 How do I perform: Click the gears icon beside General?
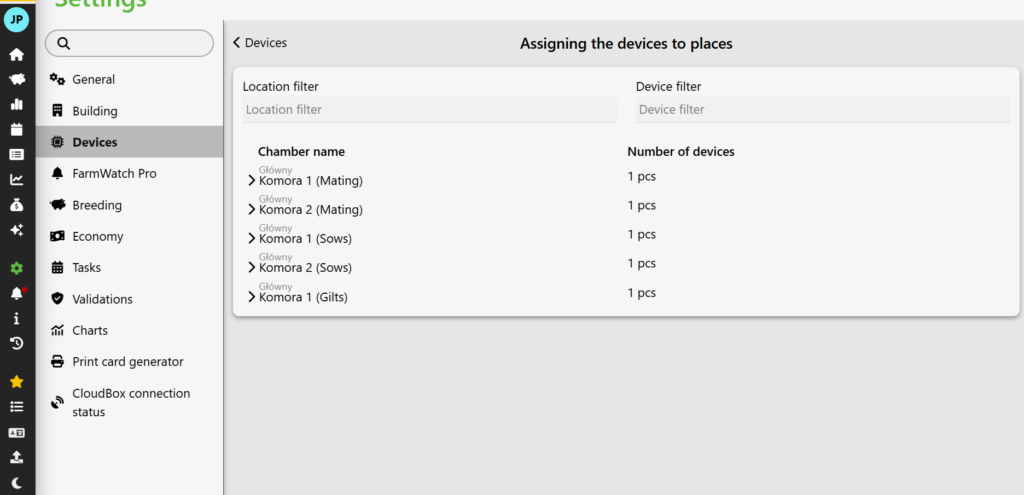point(57,79)
